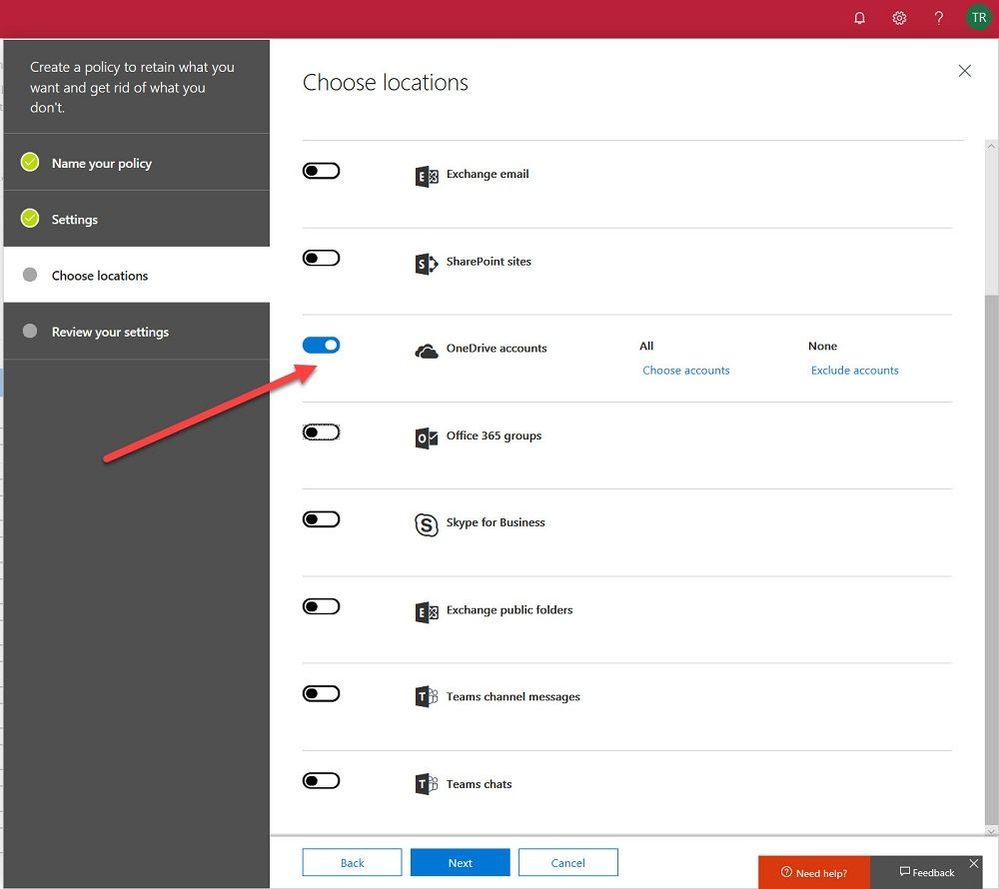
Task: Click the 'OneDrive accounts' label
Action: [496, 348]
